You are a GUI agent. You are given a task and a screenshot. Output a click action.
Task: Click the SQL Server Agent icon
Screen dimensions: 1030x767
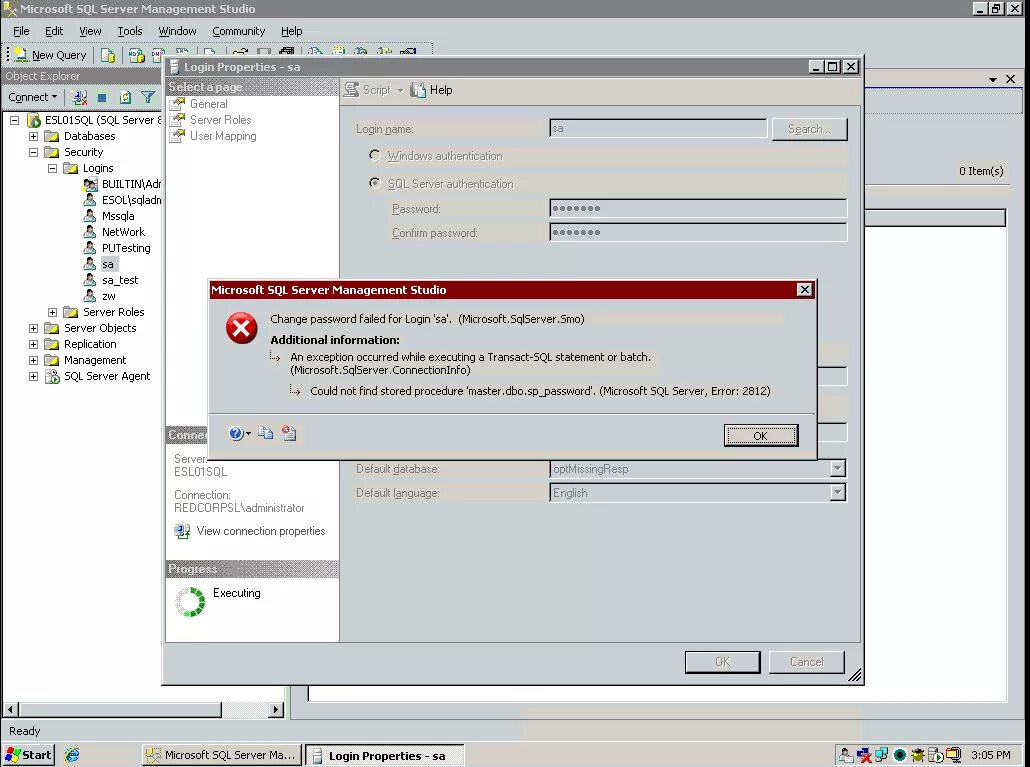(52, 376)
